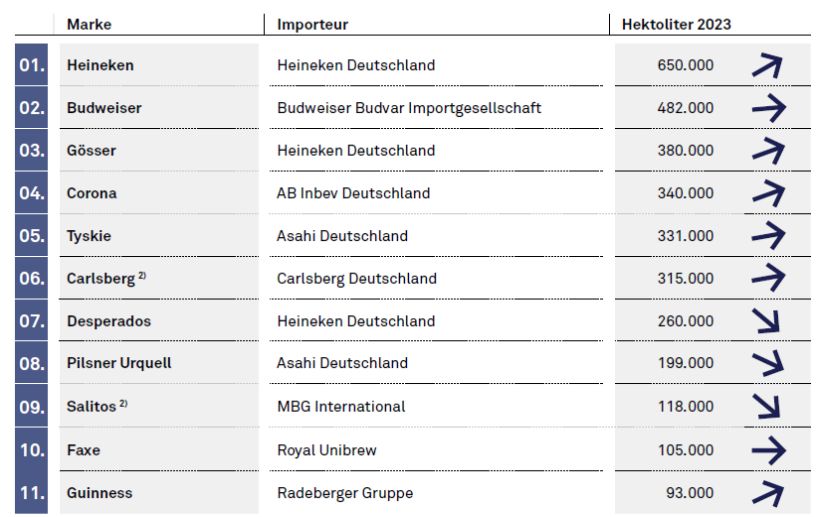
Task: Click the Gösser brand cell
Action: pos(159,150)
